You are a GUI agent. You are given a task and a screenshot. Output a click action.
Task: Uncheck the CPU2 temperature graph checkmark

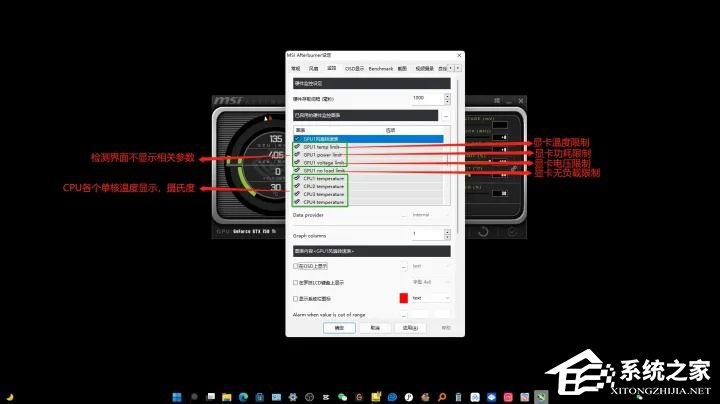[297, 186]
